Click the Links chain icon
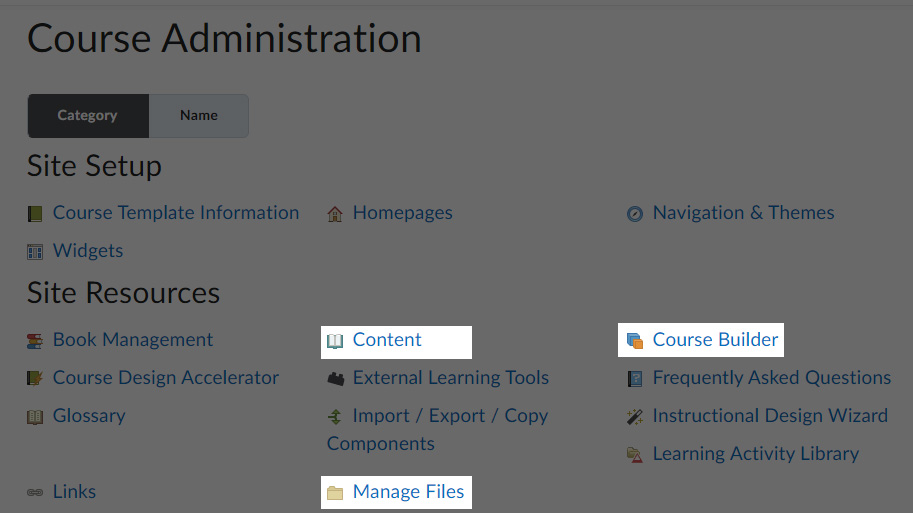This screenshot has width=913, height=513. click(x=35, y=493)
